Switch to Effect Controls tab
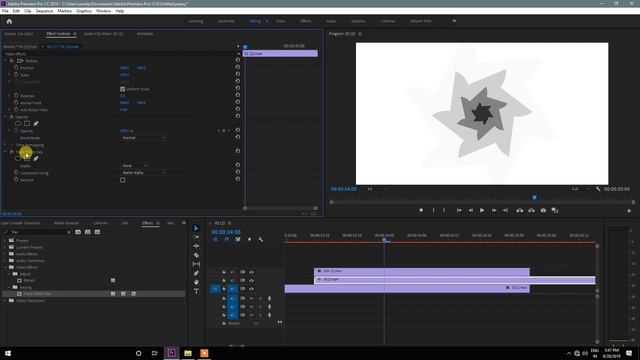This screenshot has width=640, height=360. 58,34
